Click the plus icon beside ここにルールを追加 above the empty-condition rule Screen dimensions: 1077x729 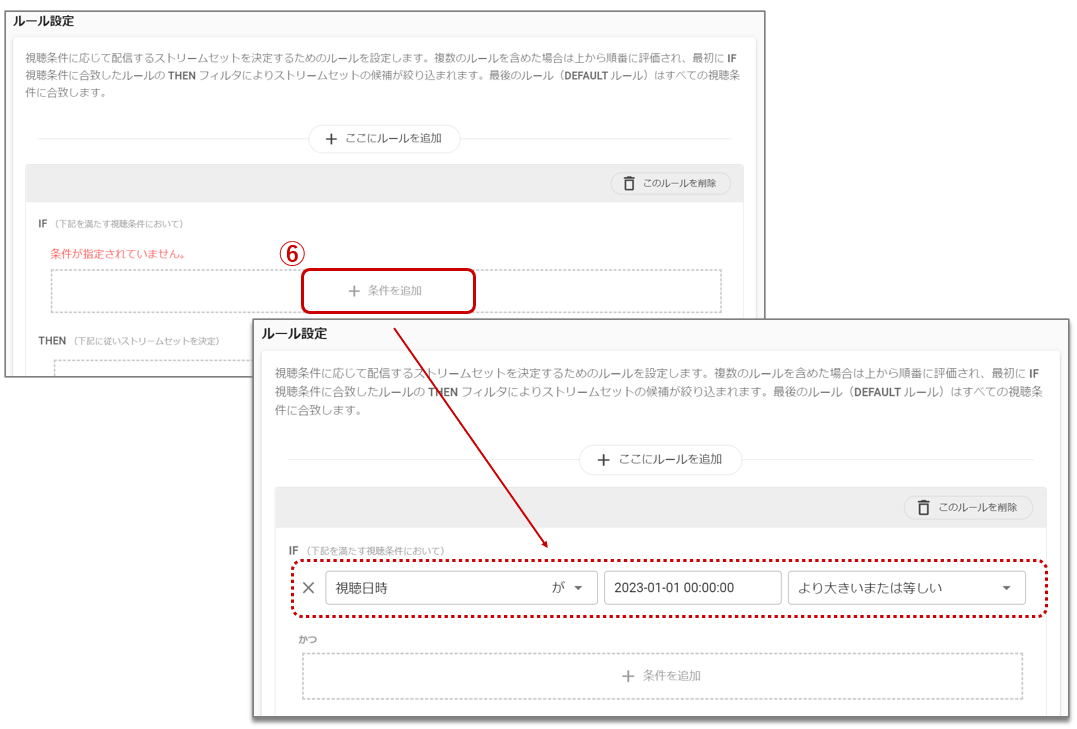[x=332, y=139]
